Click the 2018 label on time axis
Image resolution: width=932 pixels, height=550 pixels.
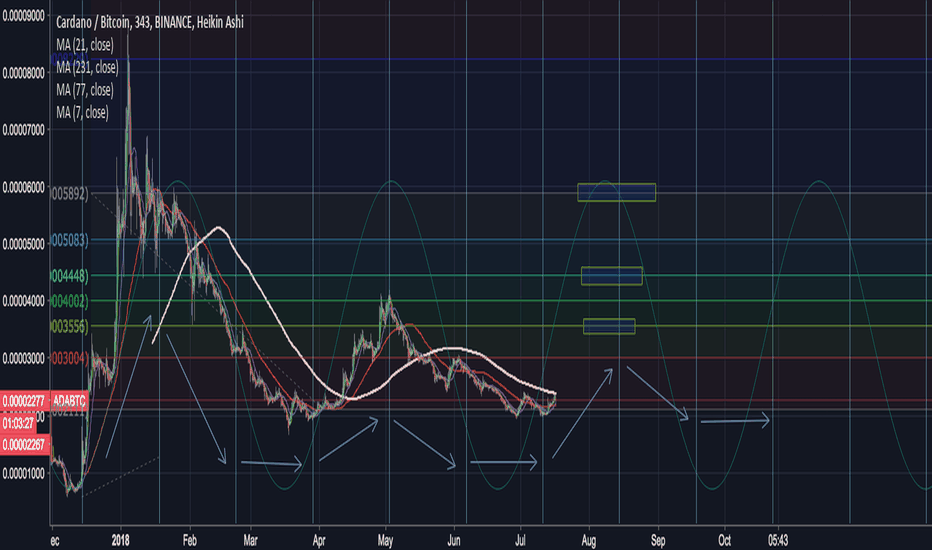(121, 540)
